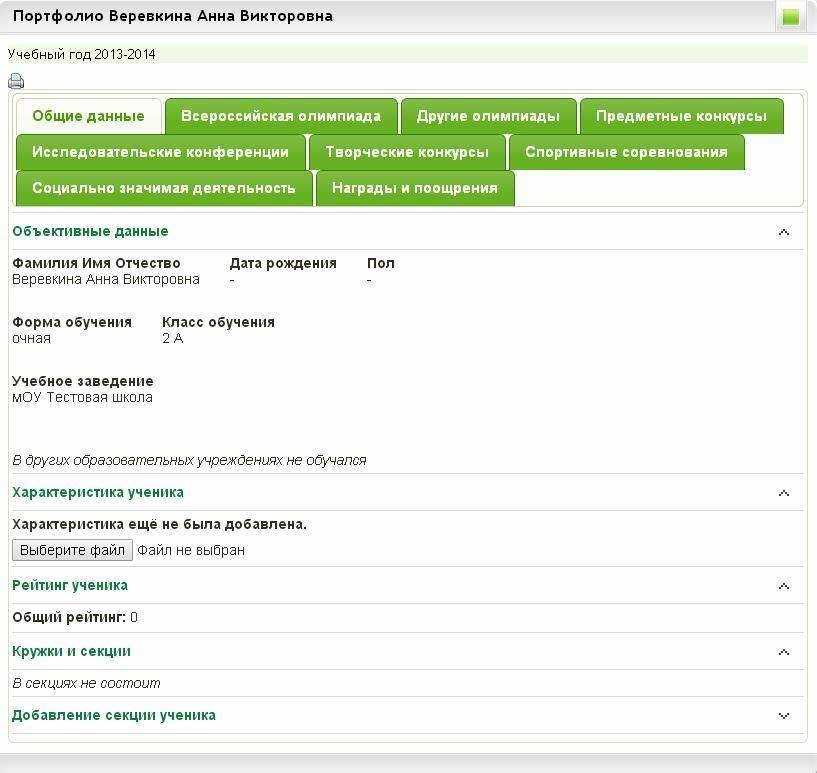817x773 pixels.
Task: Select the Спортивные соревнования tab
Action: click(x=626, y=152)
